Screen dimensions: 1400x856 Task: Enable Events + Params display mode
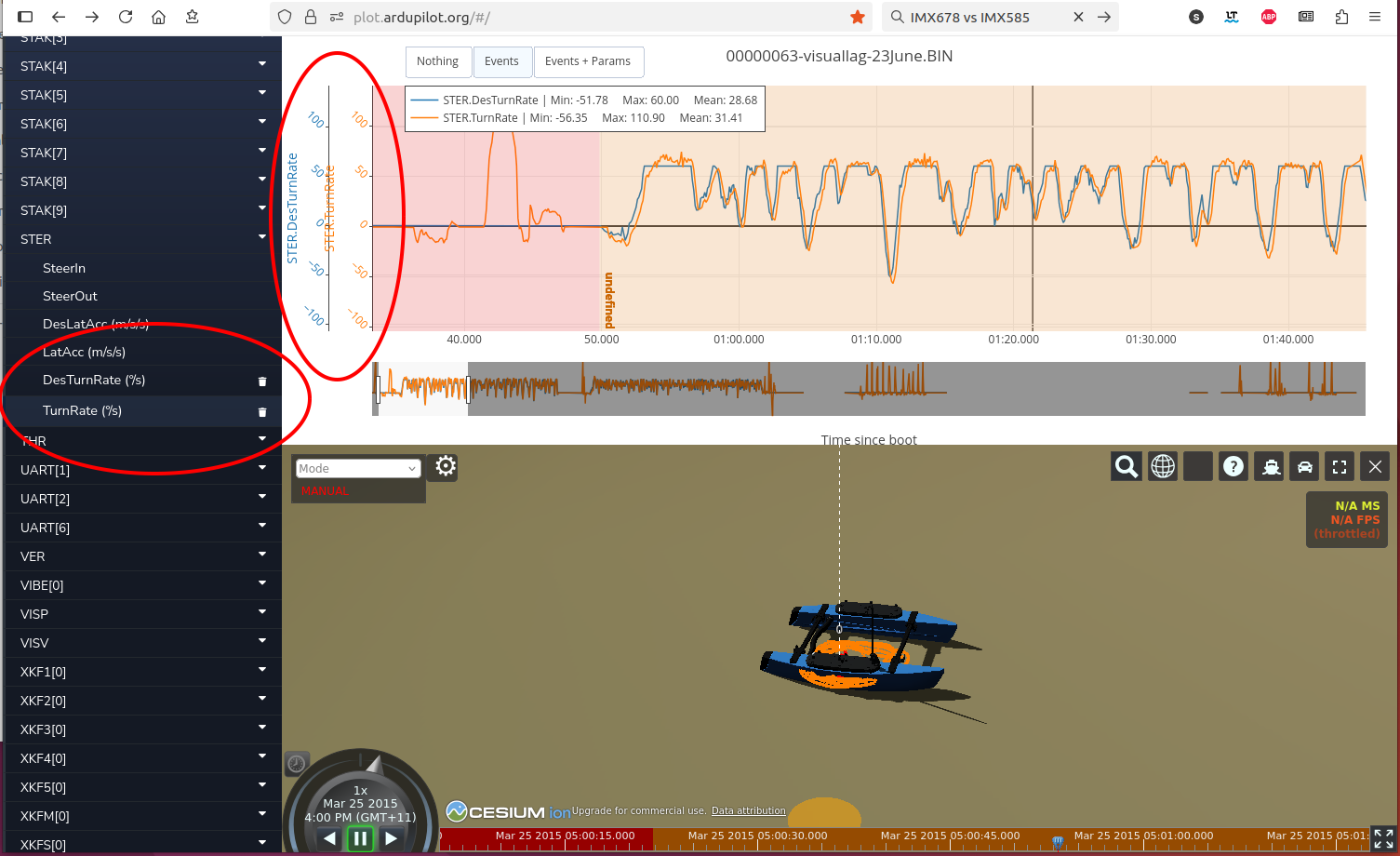click(x=588, y=61)
